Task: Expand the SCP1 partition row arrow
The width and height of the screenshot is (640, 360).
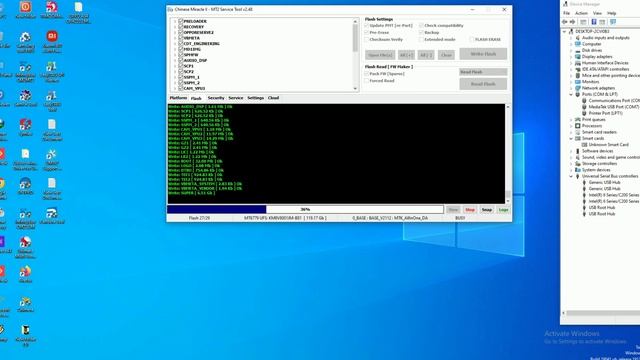Action: tap(175, 66)
